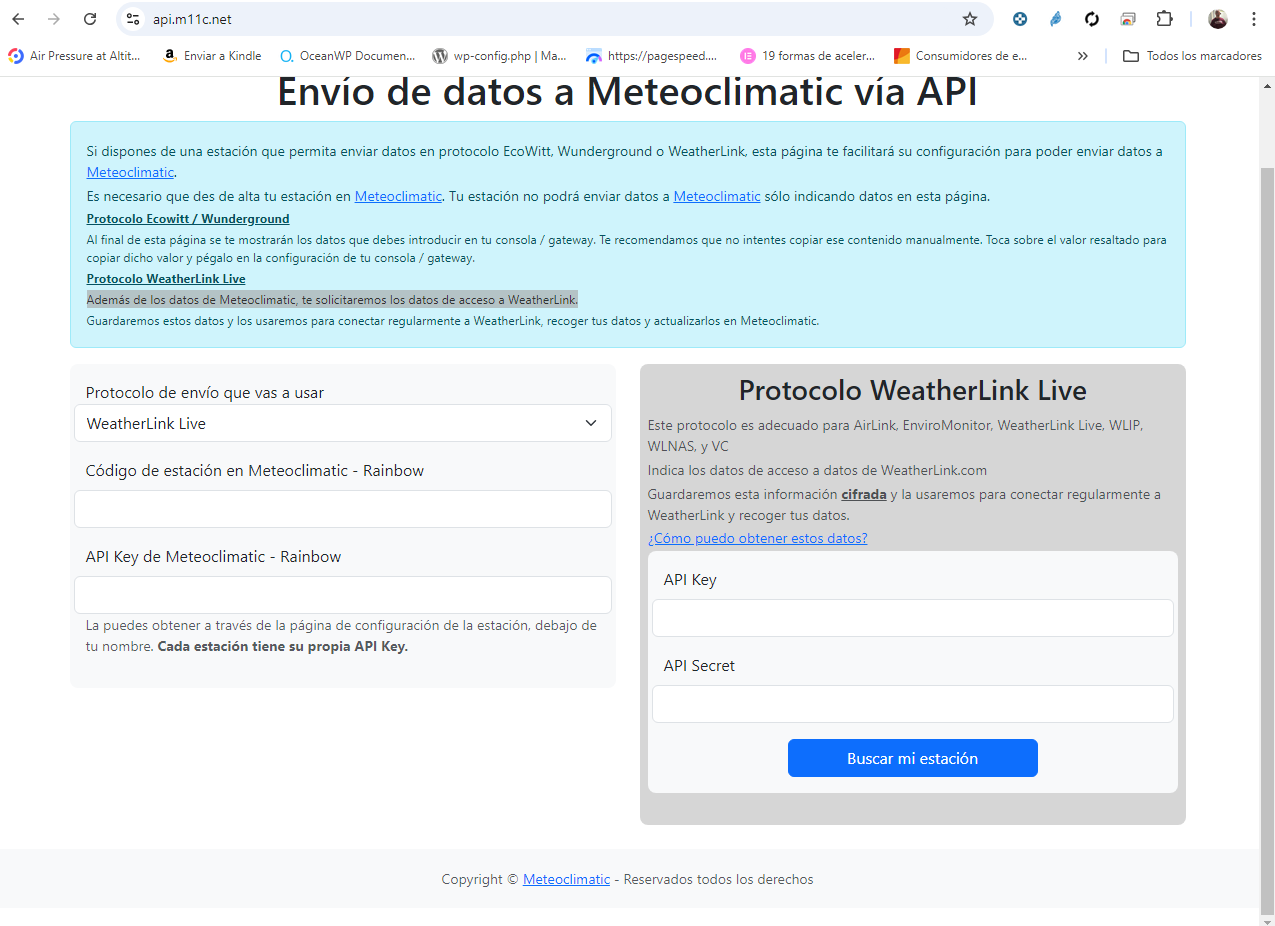Click the Meteoclimatic Rainbow API Key field

(343, 595)
